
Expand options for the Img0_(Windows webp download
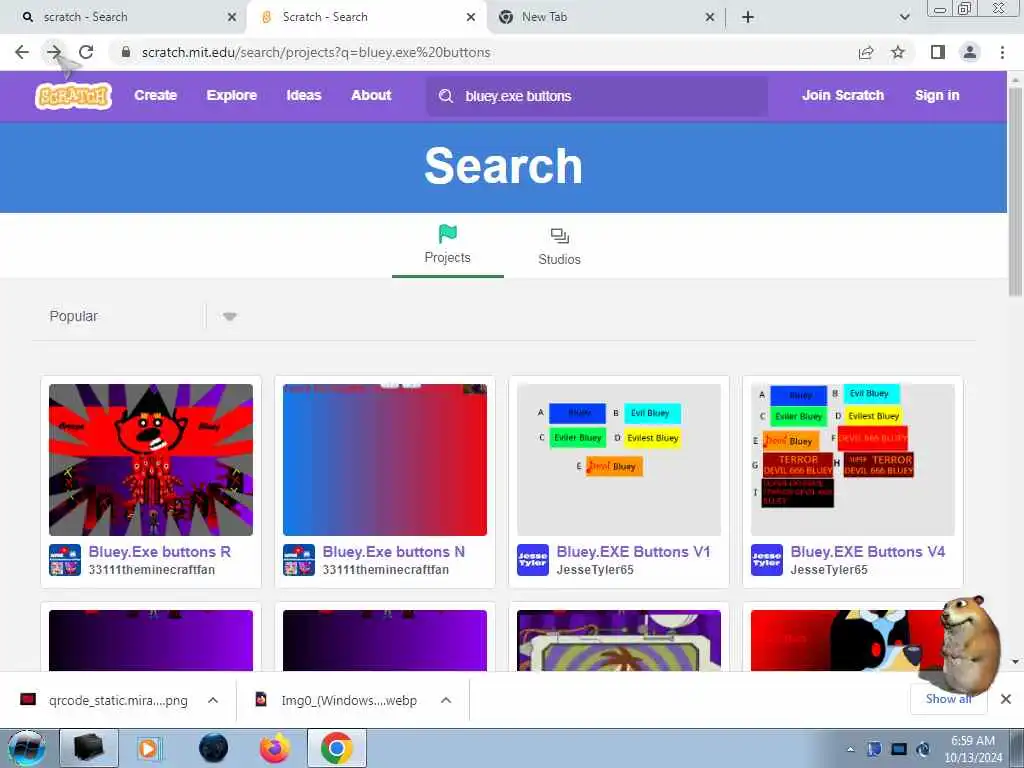pos(446,700)
